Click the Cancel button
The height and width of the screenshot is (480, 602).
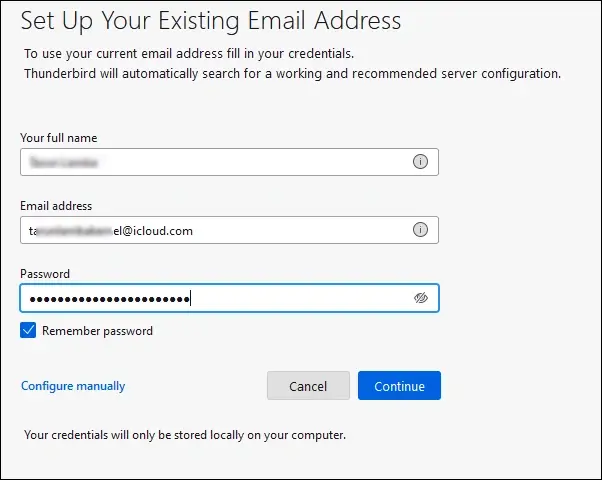point(308,386)
